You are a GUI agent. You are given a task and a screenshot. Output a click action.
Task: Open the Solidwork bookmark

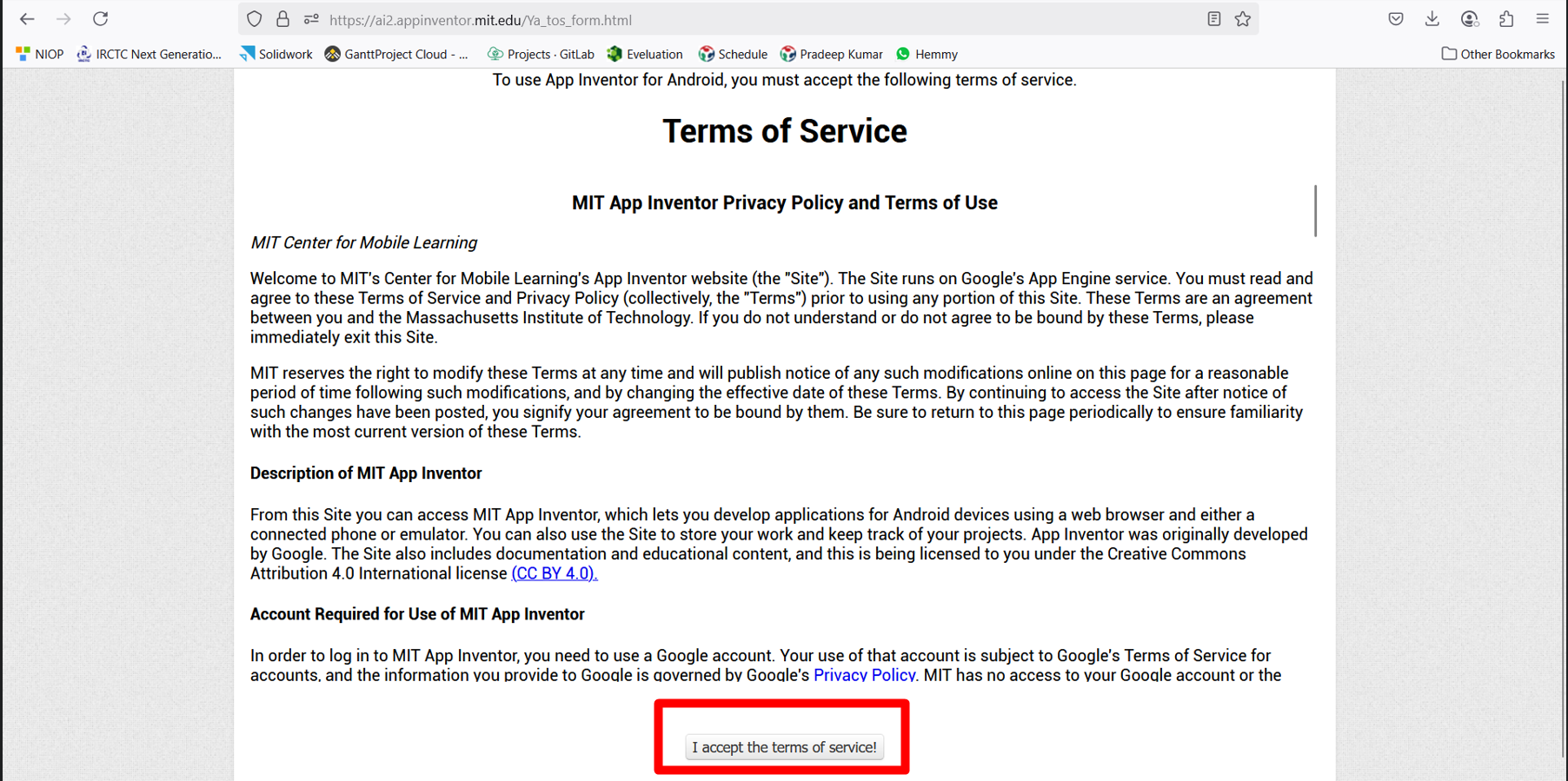(x=276, y=54)
